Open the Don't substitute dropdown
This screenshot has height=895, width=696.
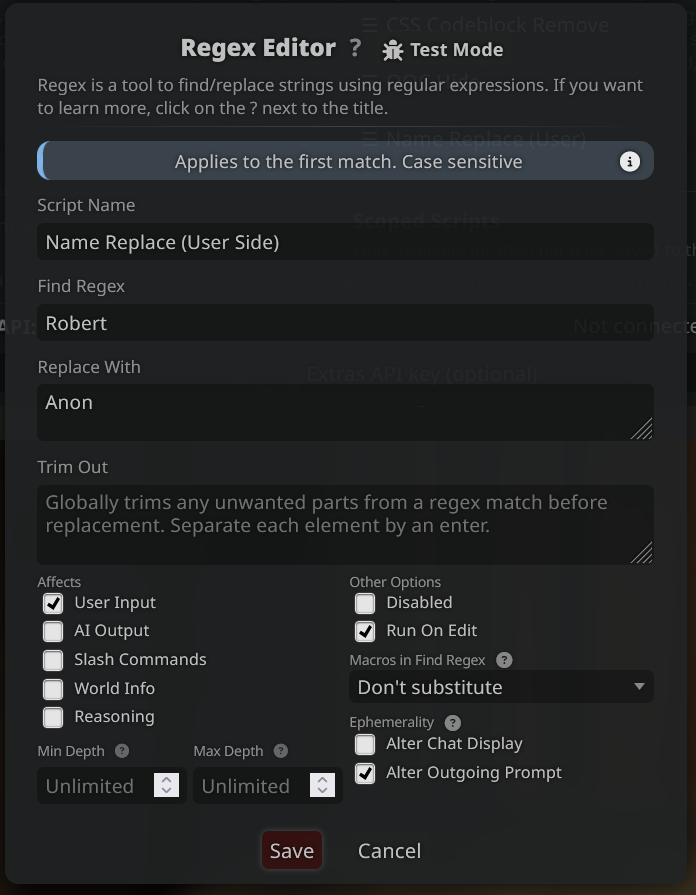pyautogui.click(x=501, y=687)
